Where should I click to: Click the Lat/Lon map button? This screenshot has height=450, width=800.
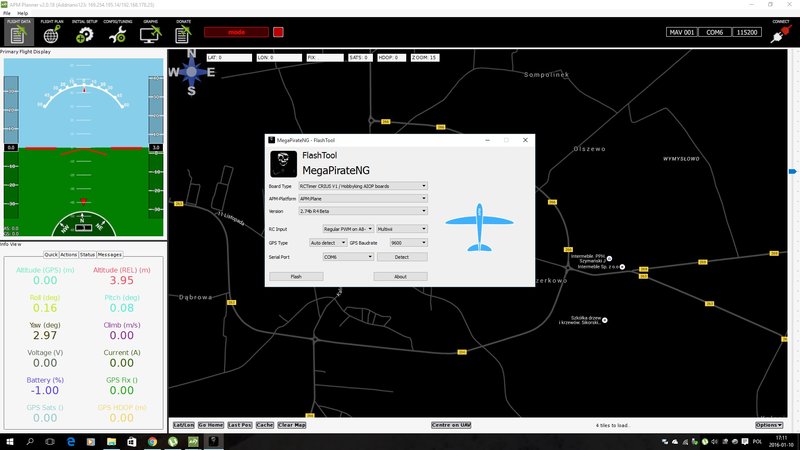[184, 425]
